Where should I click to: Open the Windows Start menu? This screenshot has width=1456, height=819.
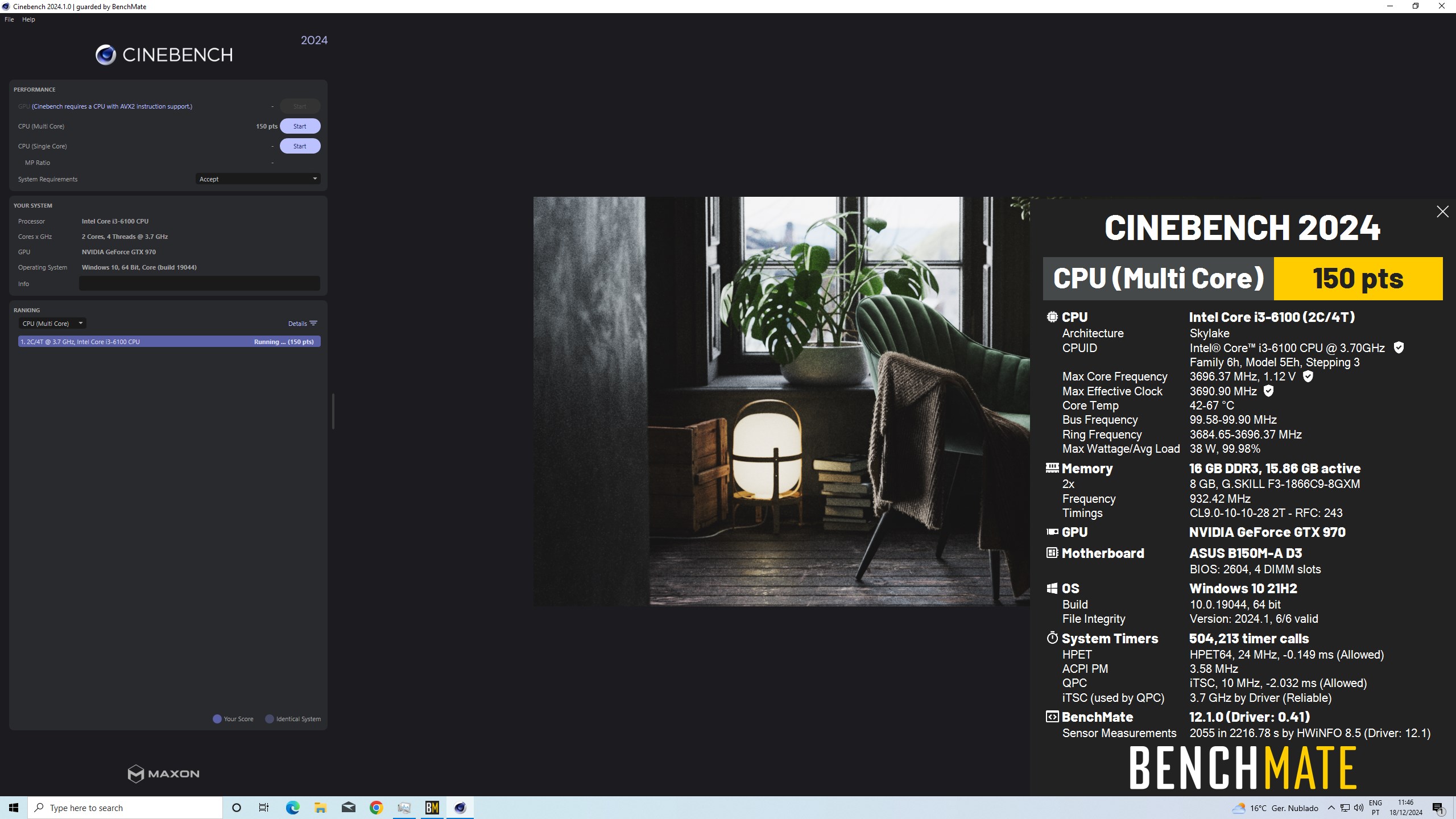tap(14, 808)
